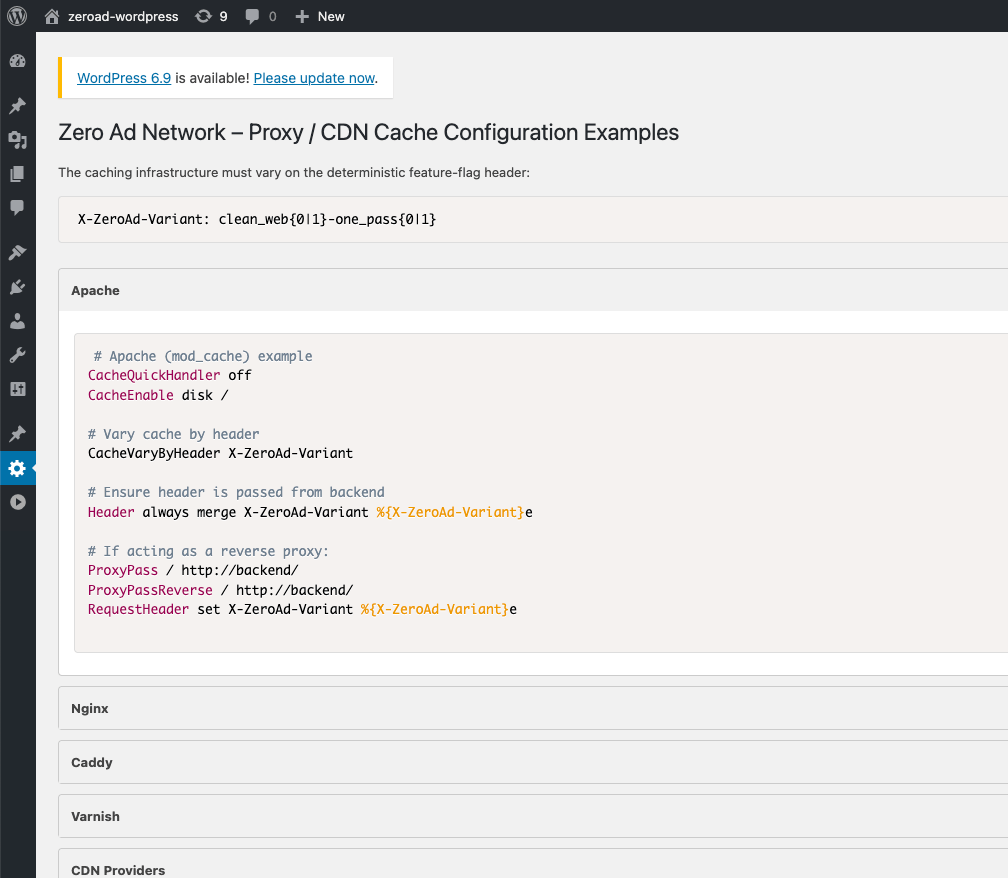Open the Pages icon in the sidebar
The image size is (1008, 878).
pos(17,174)
